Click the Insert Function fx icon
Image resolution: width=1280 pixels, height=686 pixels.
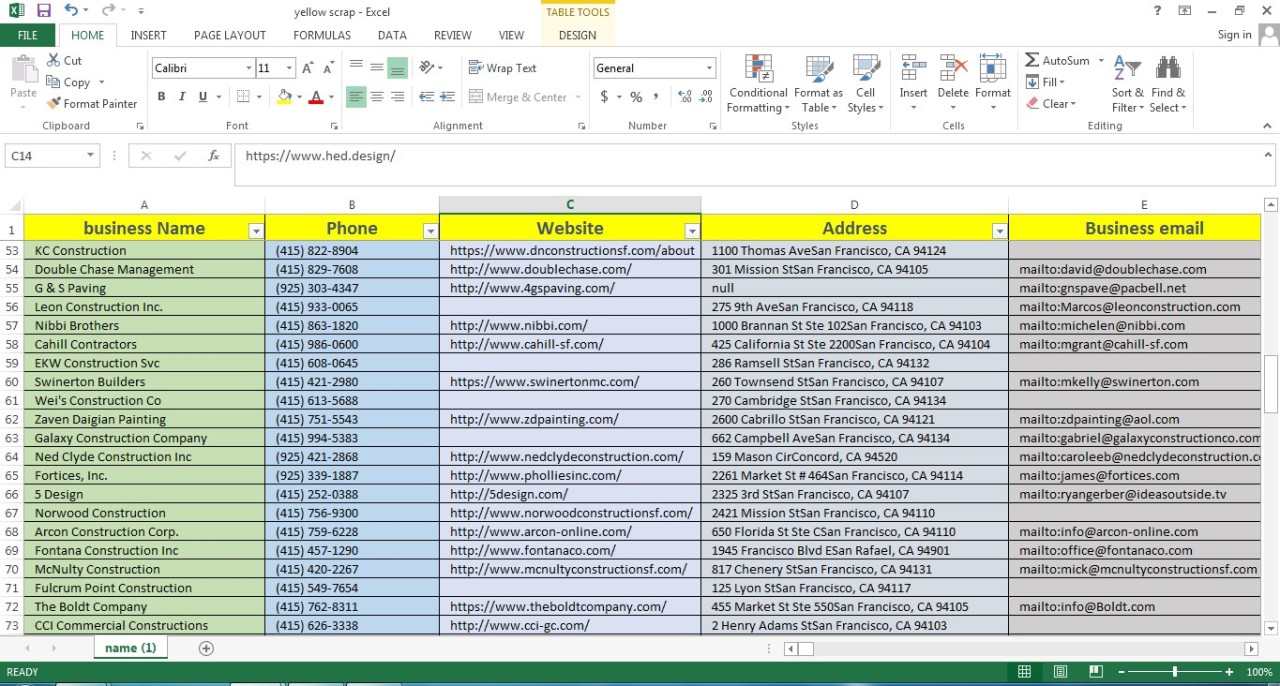[213, 156]
